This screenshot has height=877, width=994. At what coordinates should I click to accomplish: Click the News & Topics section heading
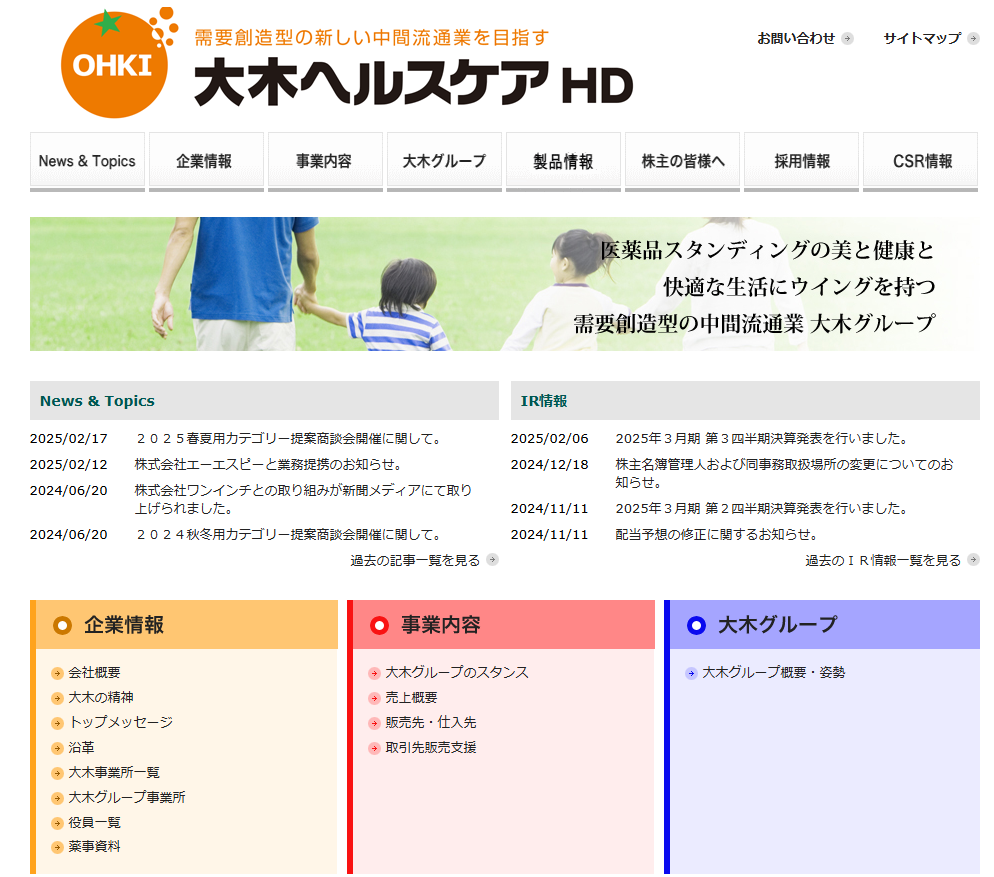[x=97, y=401]
